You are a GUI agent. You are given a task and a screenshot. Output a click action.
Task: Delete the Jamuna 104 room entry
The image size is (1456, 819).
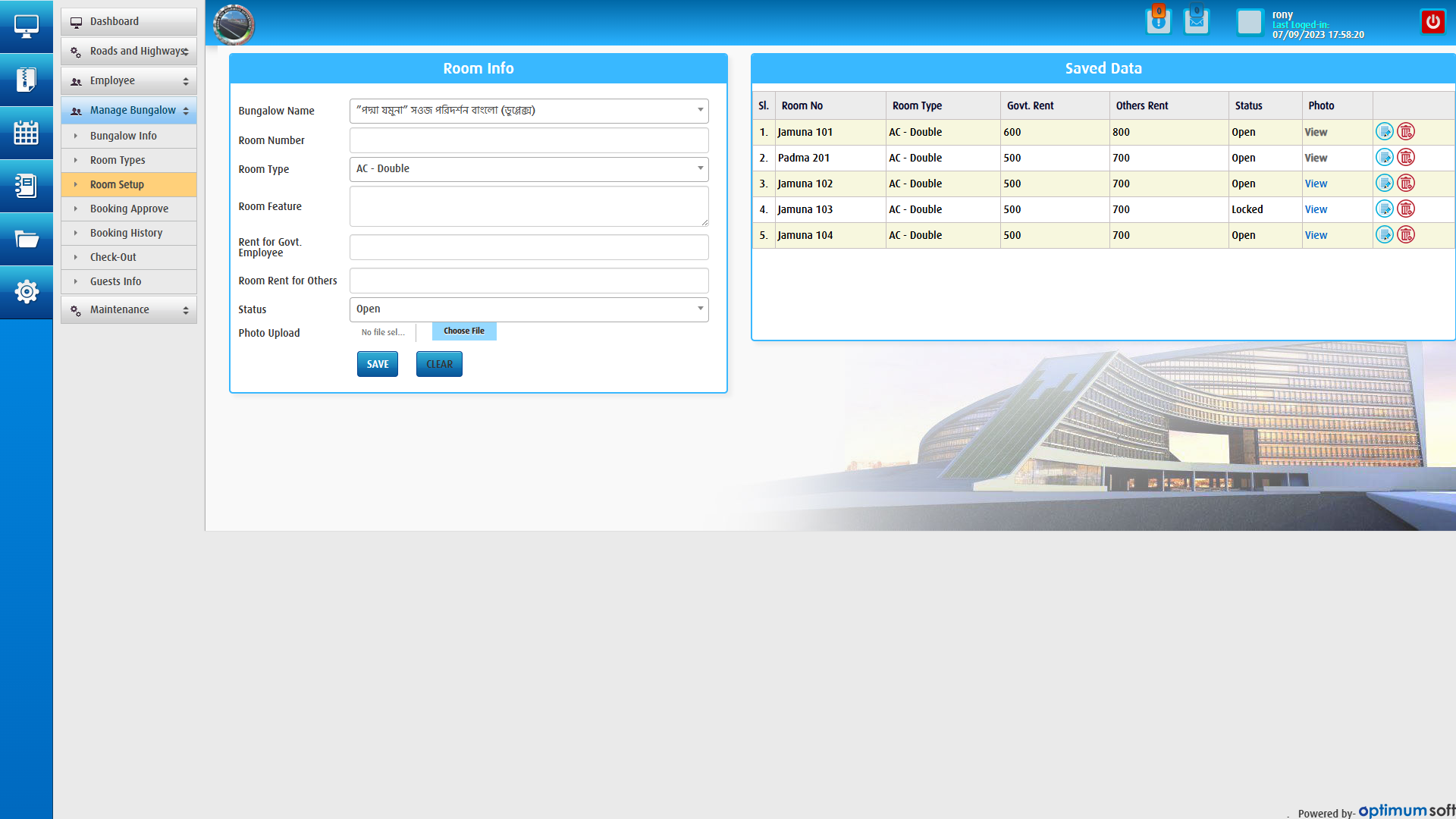coord(1406,235)
